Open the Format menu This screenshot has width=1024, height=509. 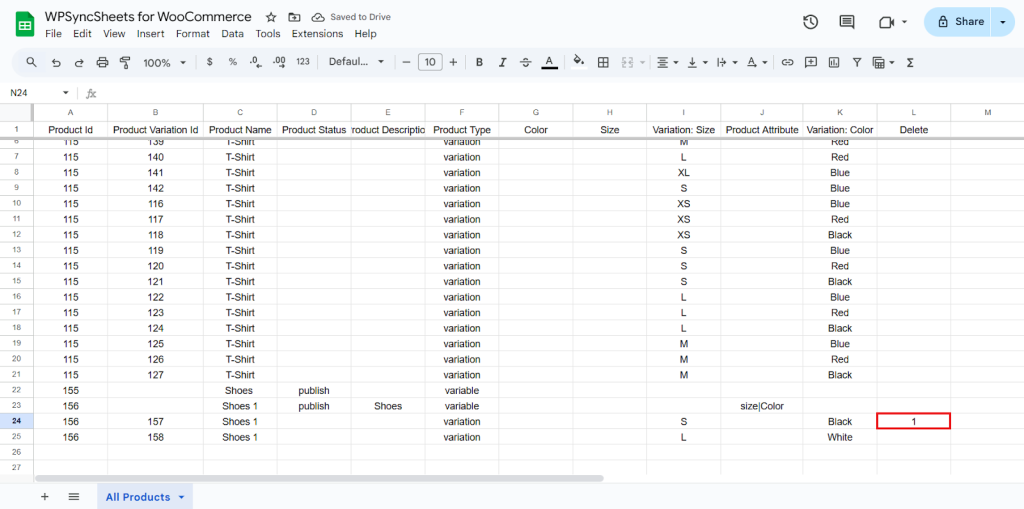193,34
